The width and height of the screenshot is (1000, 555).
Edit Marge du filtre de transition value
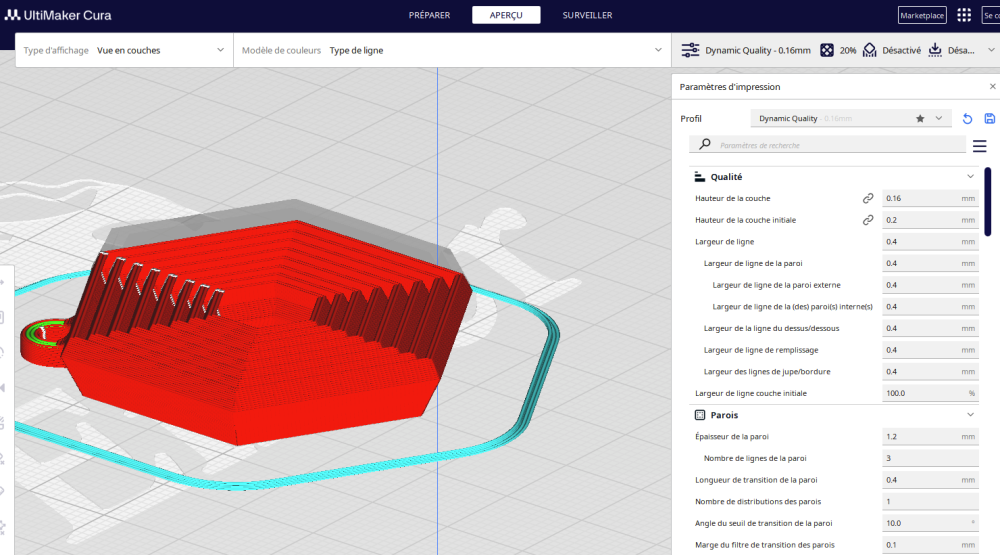[x=930, y=545]
